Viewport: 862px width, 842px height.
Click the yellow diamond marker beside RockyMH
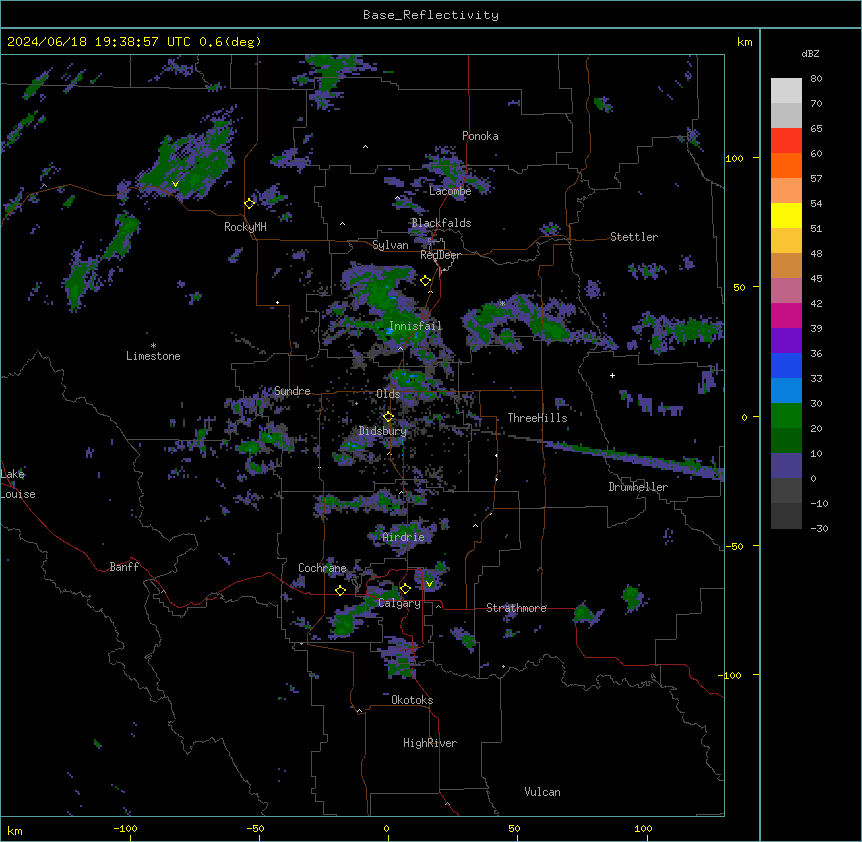[249, 203]
